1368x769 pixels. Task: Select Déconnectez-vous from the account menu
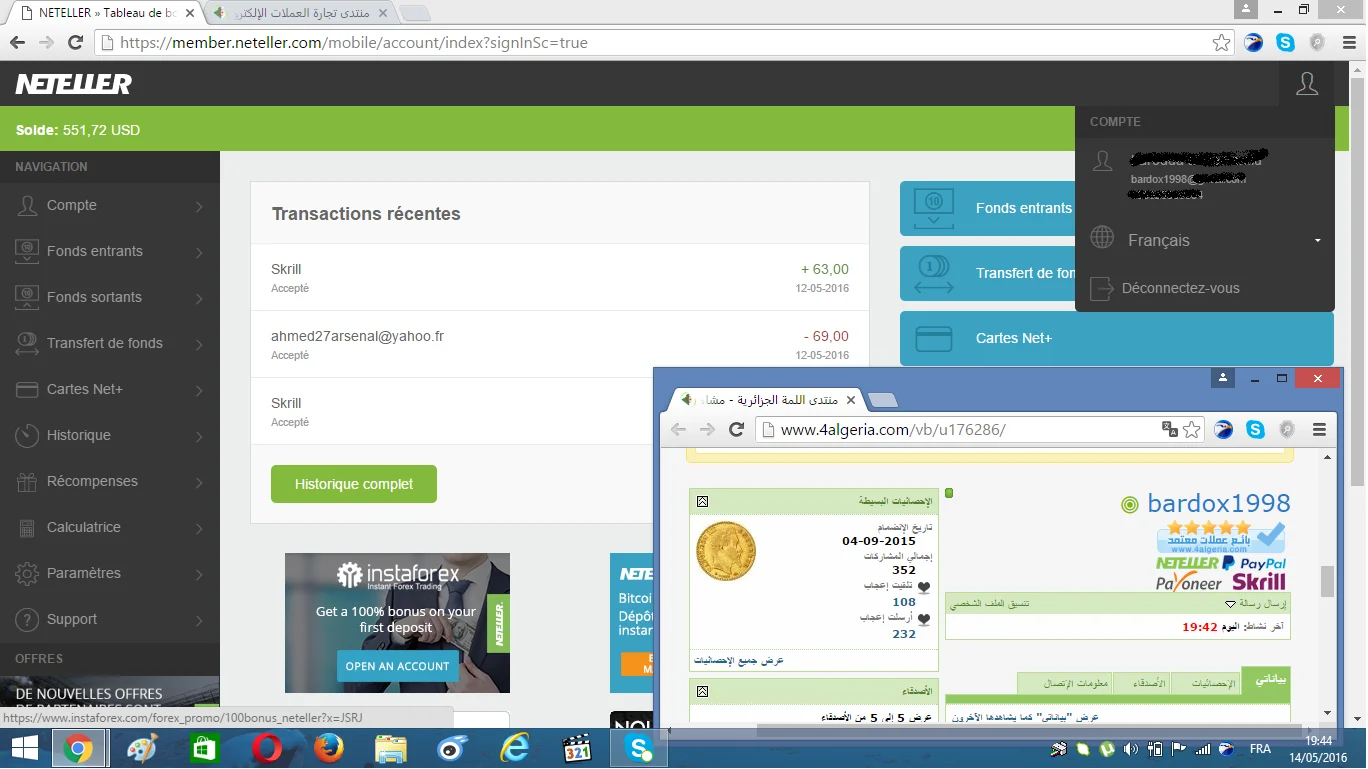[1180, 288]
